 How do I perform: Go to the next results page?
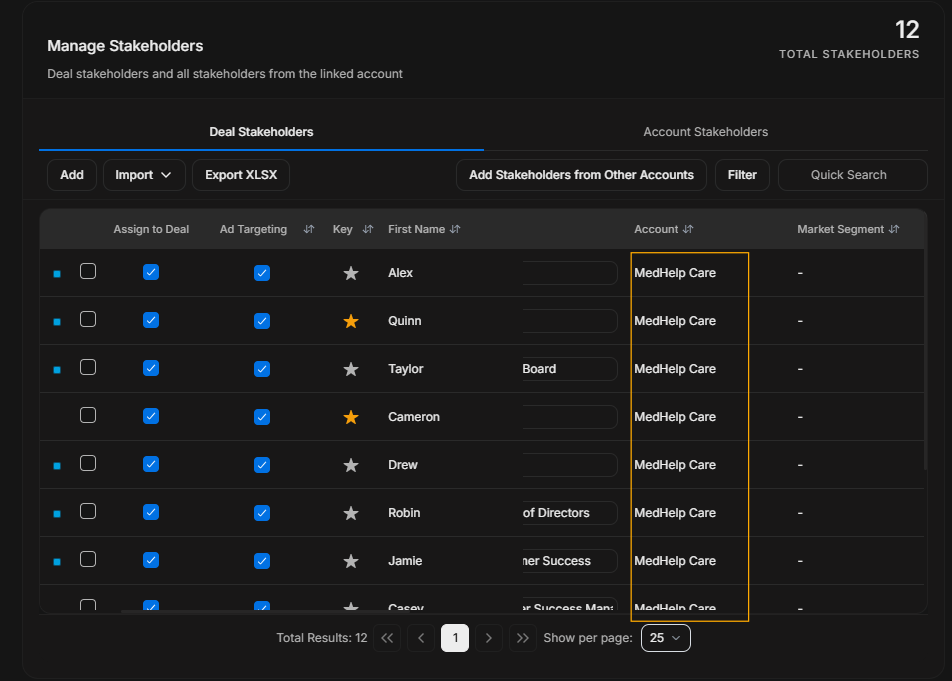[x=489, y=638]
